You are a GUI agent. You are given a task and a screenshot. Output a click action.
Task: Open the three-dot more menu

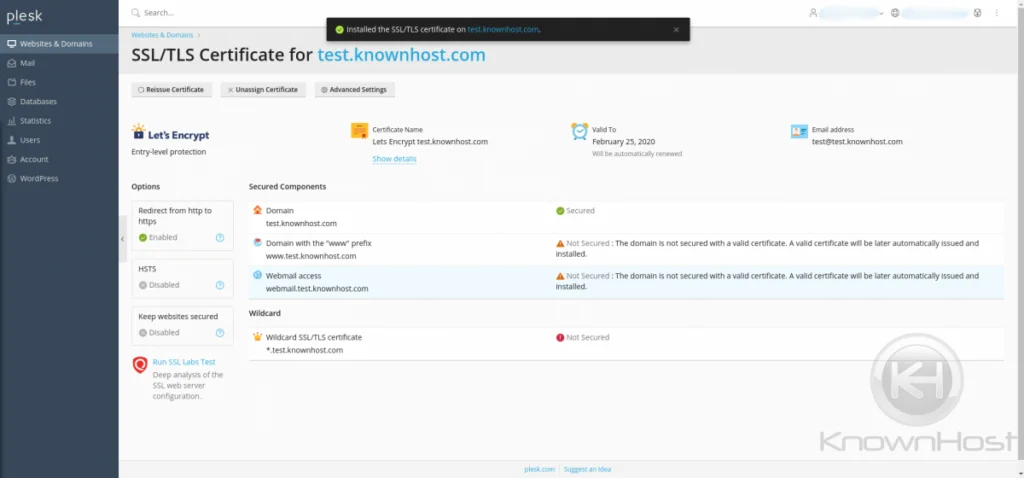point(997,12)
